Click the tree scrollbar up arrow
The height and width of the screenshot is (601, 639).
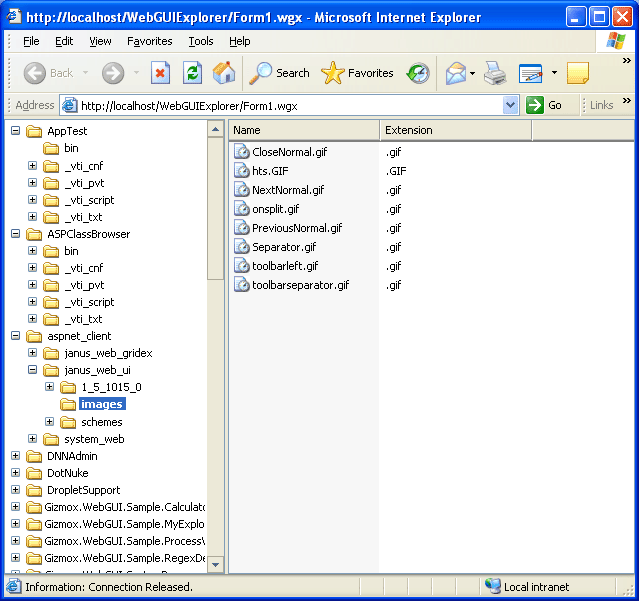coord(215,130)
